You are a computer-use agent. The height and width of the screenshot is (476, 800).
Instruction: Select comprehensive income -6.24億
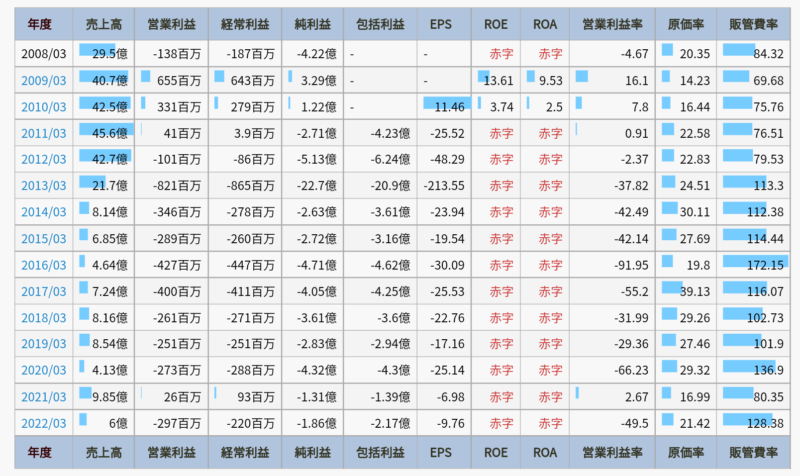(390, 160)
